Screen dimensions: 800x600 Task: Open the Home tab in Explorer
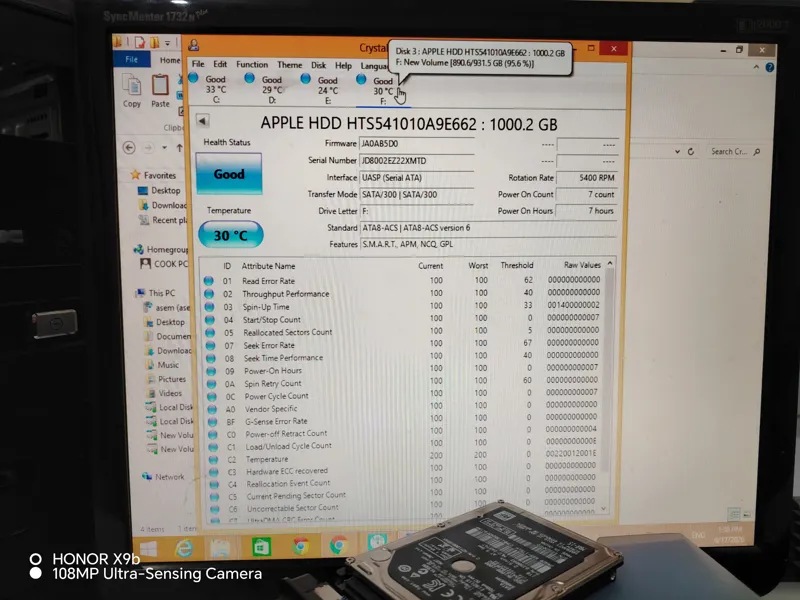click(x=170, y=60)
